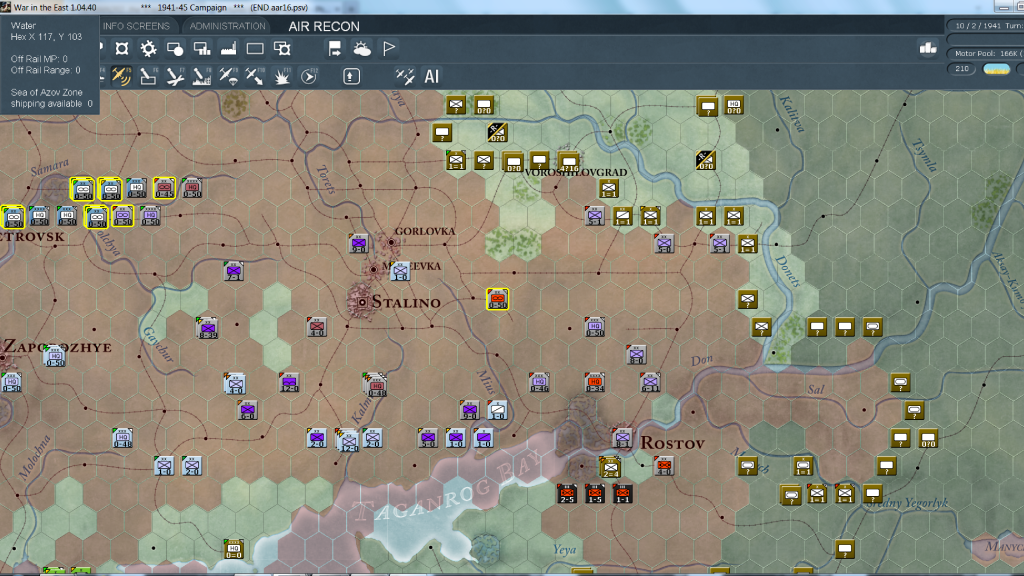Toggle the white flag map overlay
Image resolution: width=1024 pixels, height=576 pixels.
point(389,48)
